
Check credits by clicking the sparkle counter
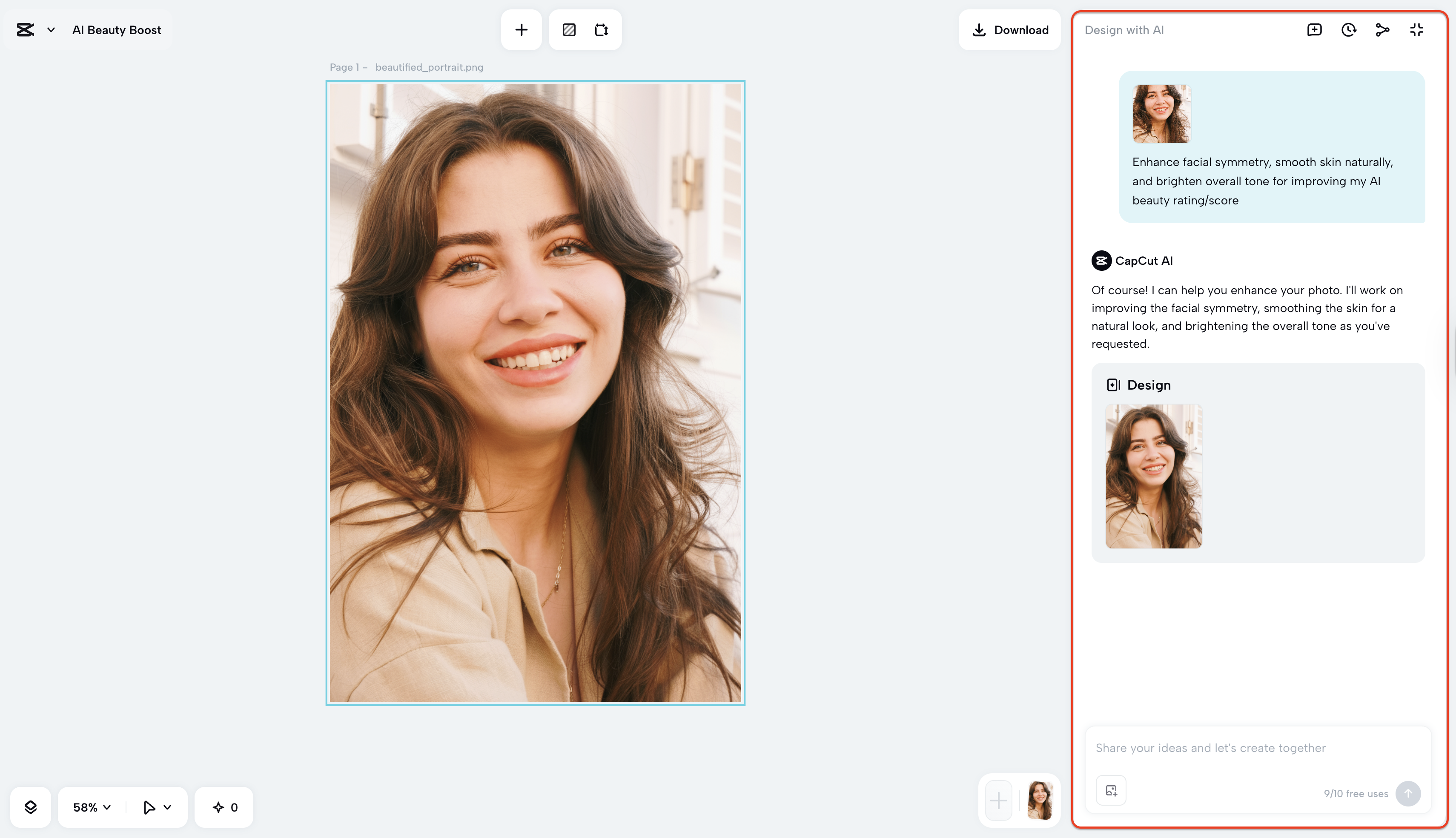pos(224,806)
